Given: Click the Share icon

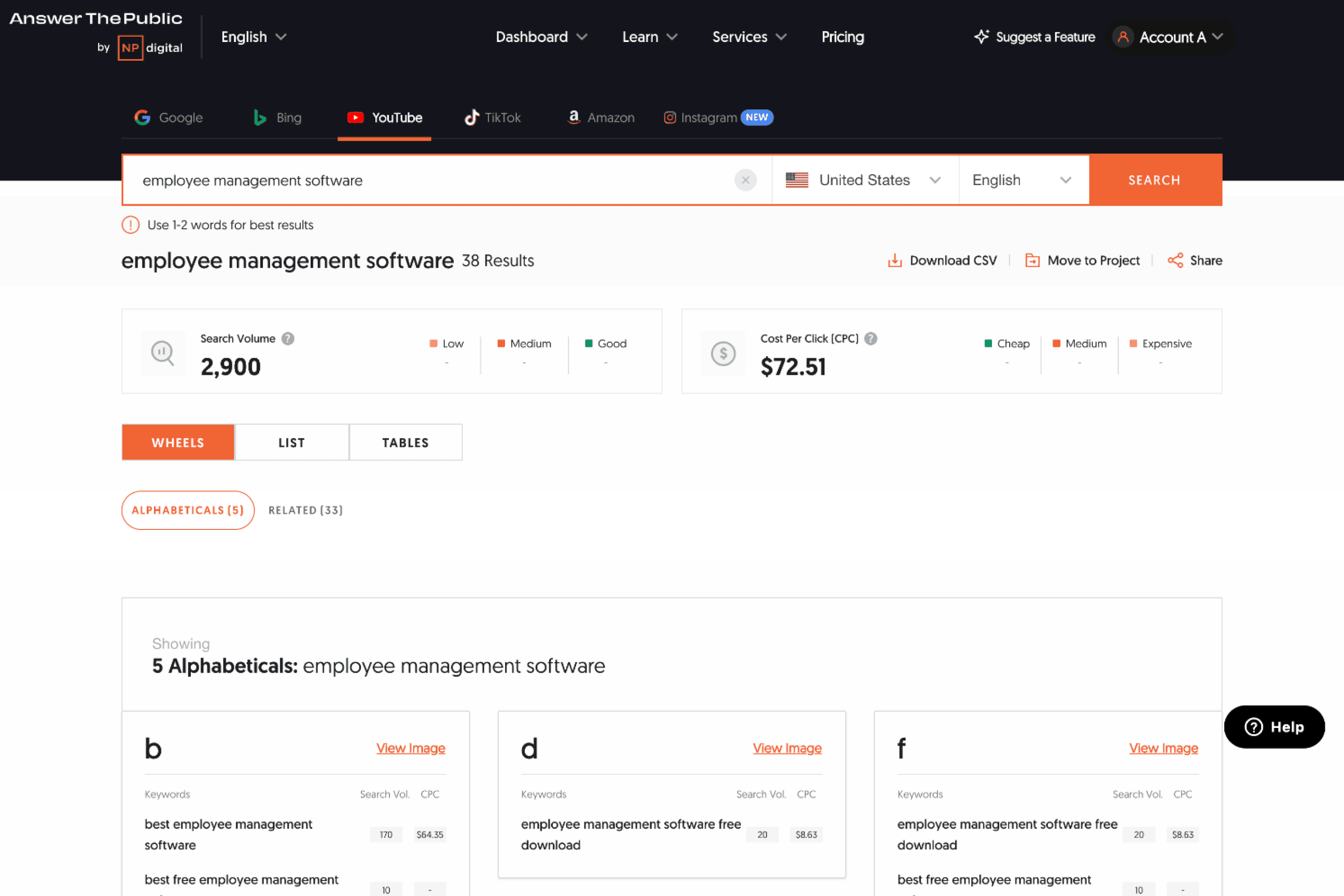Looking at the screenshot, I should [x=1175, y=261].
